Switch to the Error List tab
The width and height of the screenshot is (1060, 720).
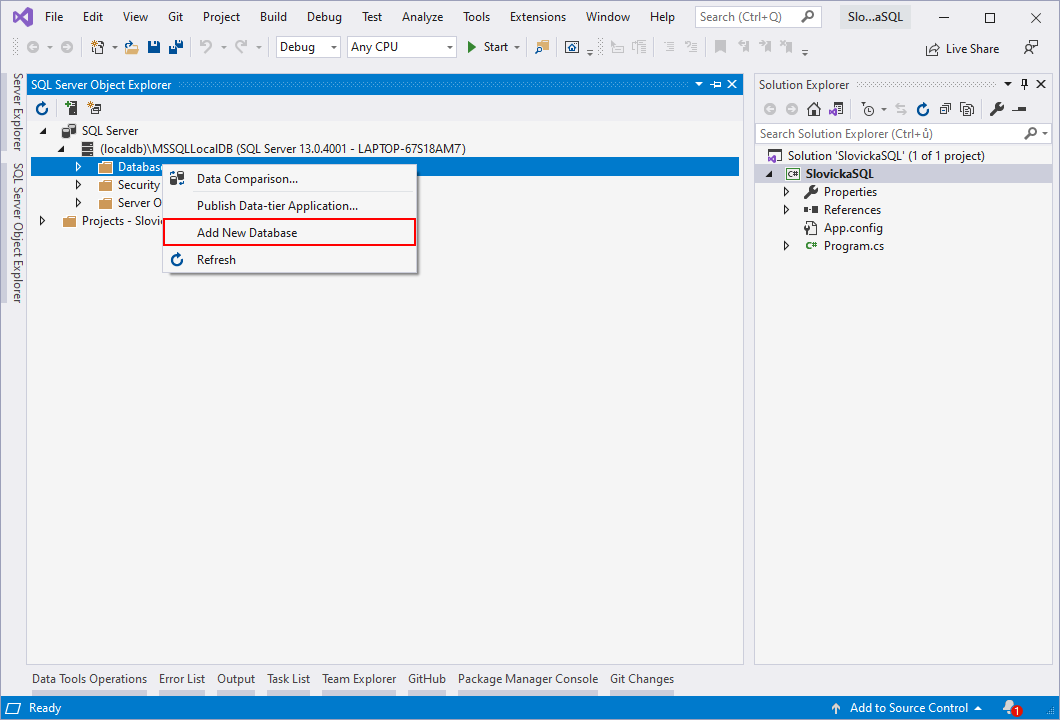click(x=182, y=679)
